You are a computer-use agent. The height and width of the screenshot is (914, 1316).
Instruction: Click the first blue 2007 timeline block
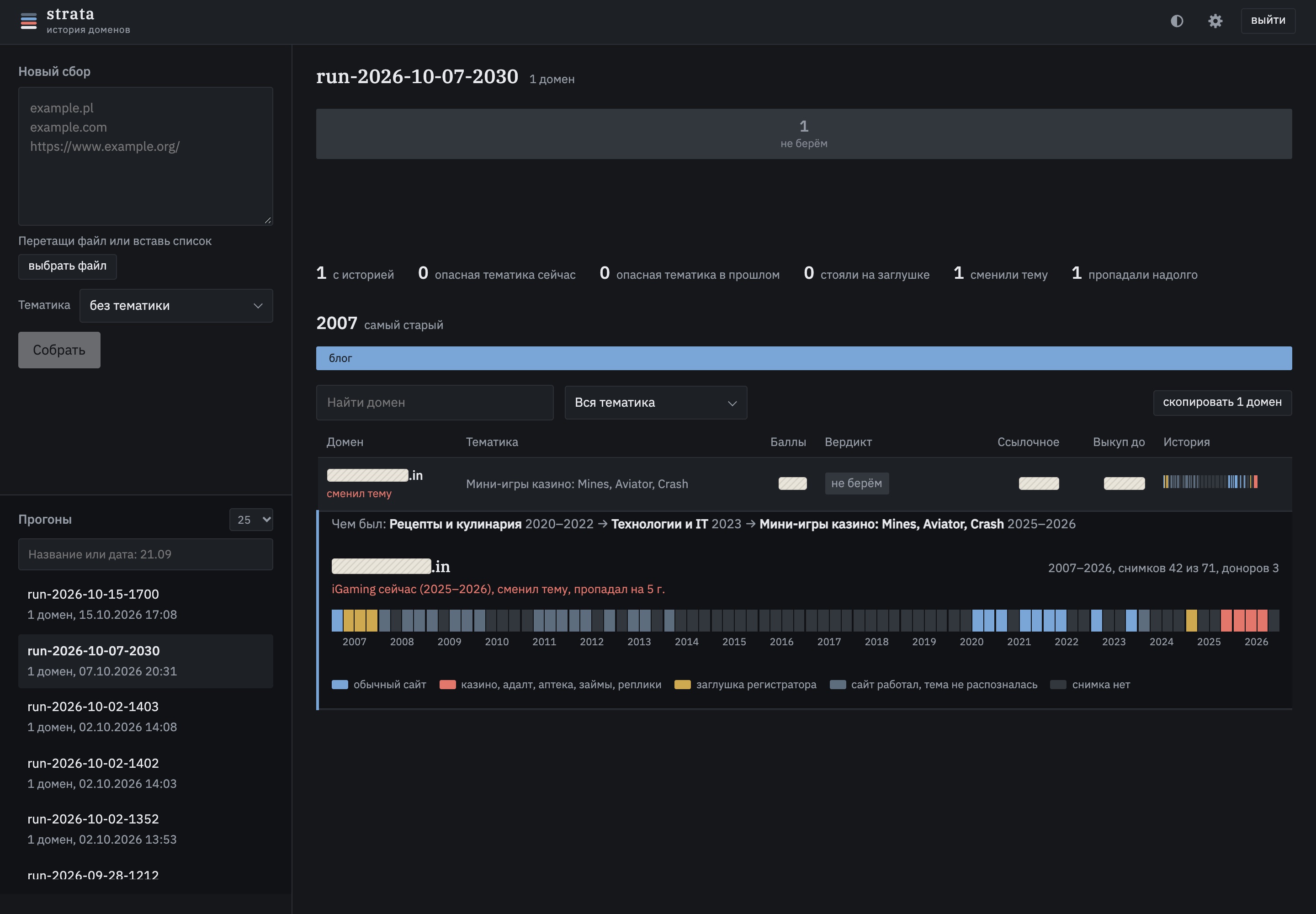pyautogui.click(x=337, y=621)
